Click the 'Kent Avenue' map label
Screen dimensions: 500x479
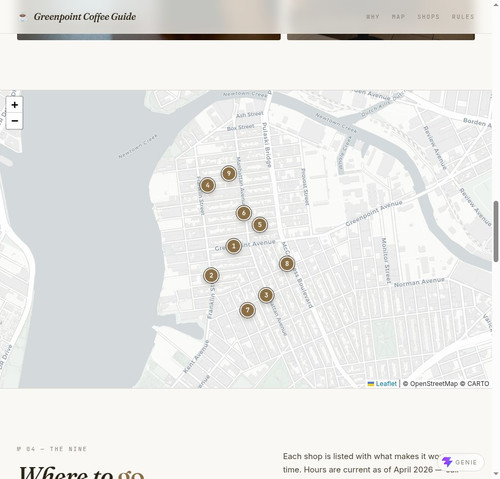pyautogui.click(x=196, y=356)
